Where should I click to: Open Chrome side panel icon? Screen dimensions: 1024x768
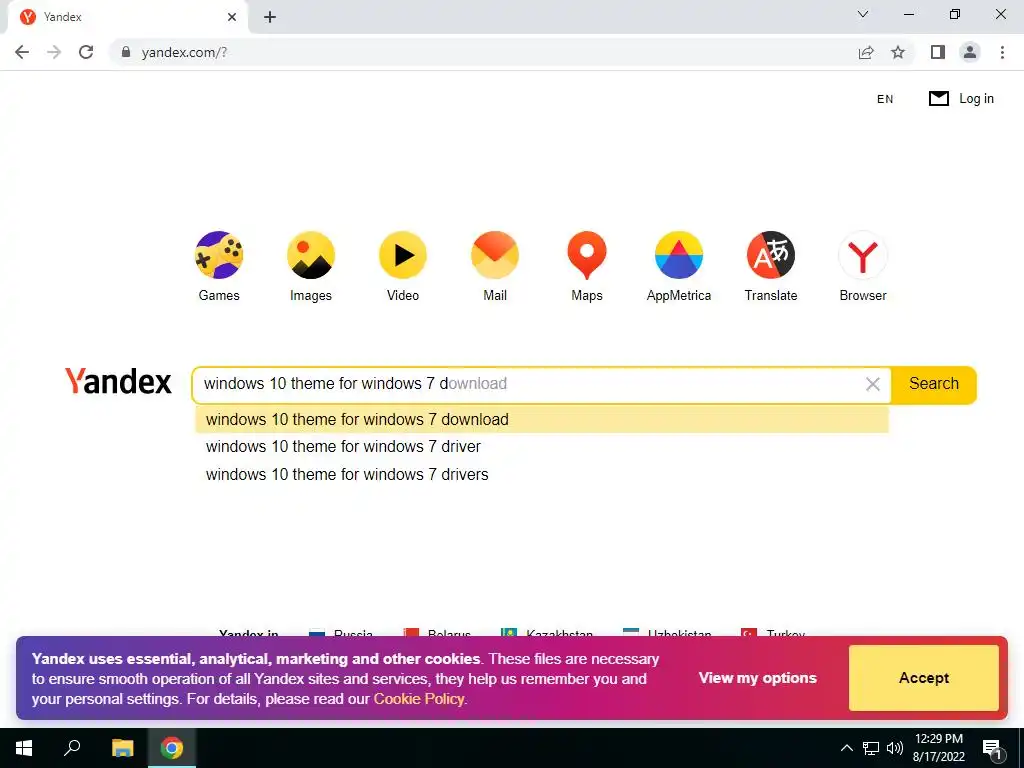point(938,52)
